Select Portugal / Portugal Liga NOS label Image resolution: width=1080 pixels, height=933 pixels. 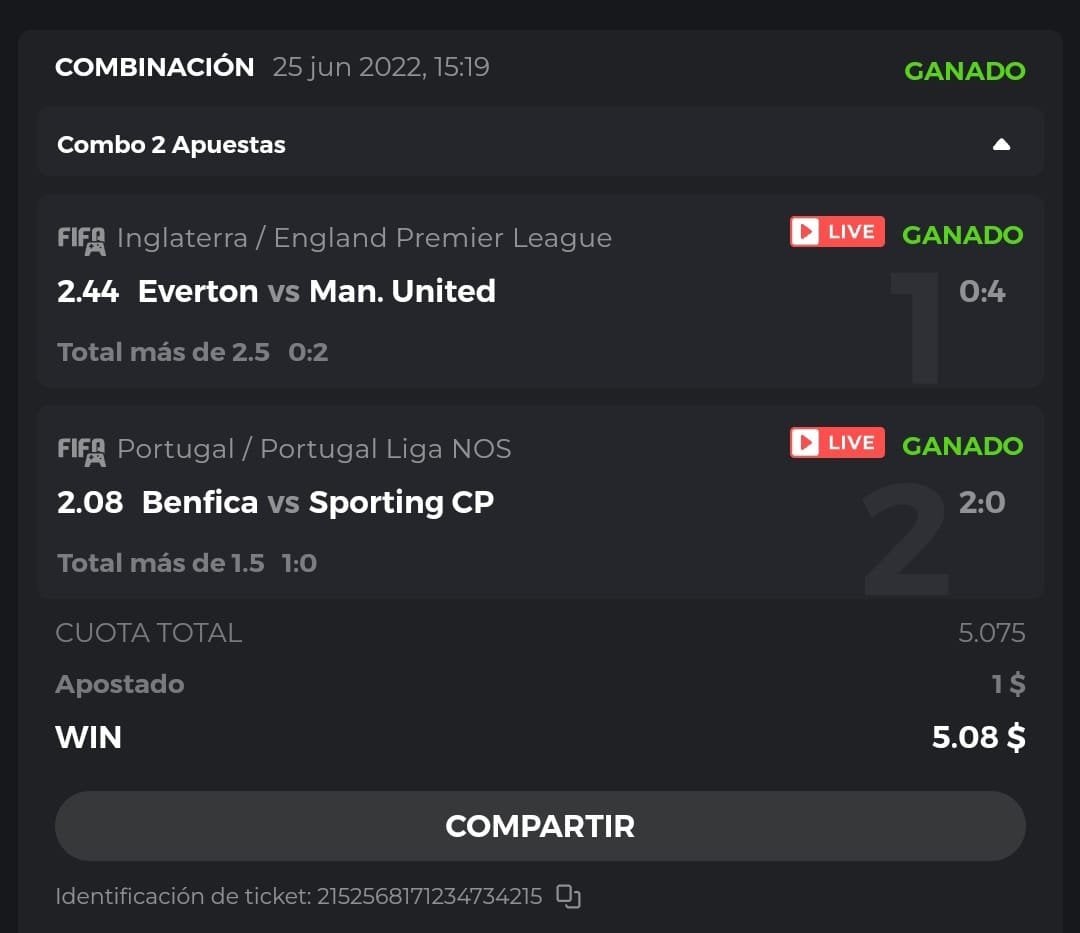point(314,449)
